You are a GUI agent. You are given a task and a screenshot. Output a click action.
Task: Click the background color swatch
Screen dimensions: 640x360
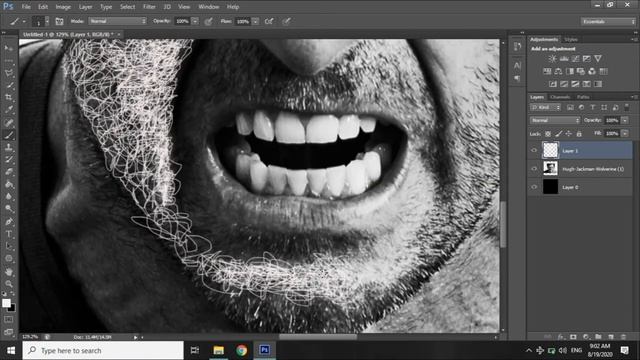pos(12,308)
